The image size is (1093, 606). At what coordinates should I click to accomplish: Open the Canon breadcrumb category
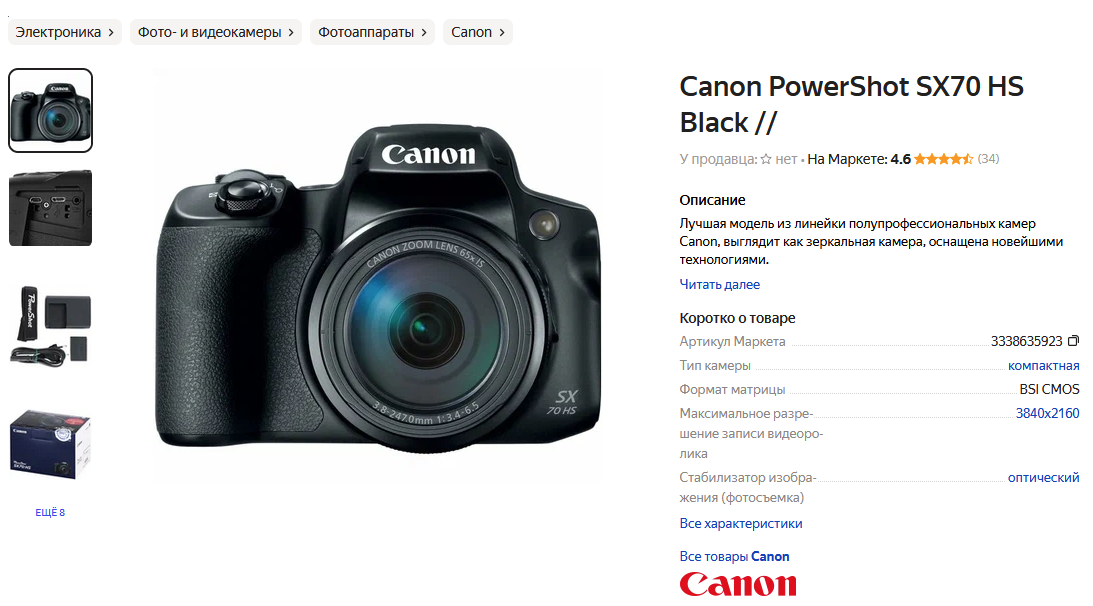click(x=477, y=32)
